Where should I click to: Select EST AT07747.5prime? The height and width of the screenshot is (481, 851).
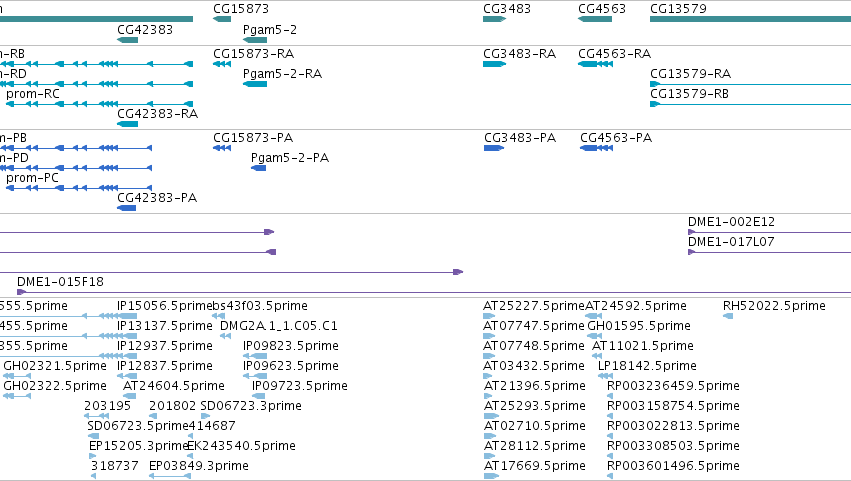click(489, 336)
